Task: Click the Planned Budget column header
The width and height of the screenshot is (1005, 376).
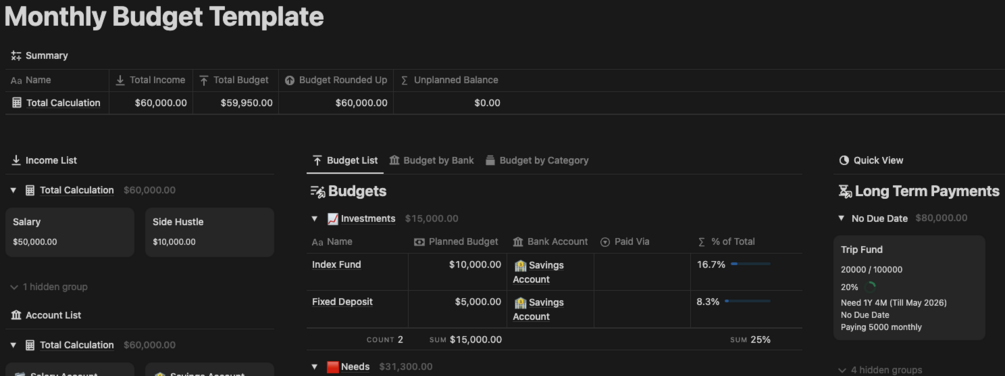Action: pos(458,242)
